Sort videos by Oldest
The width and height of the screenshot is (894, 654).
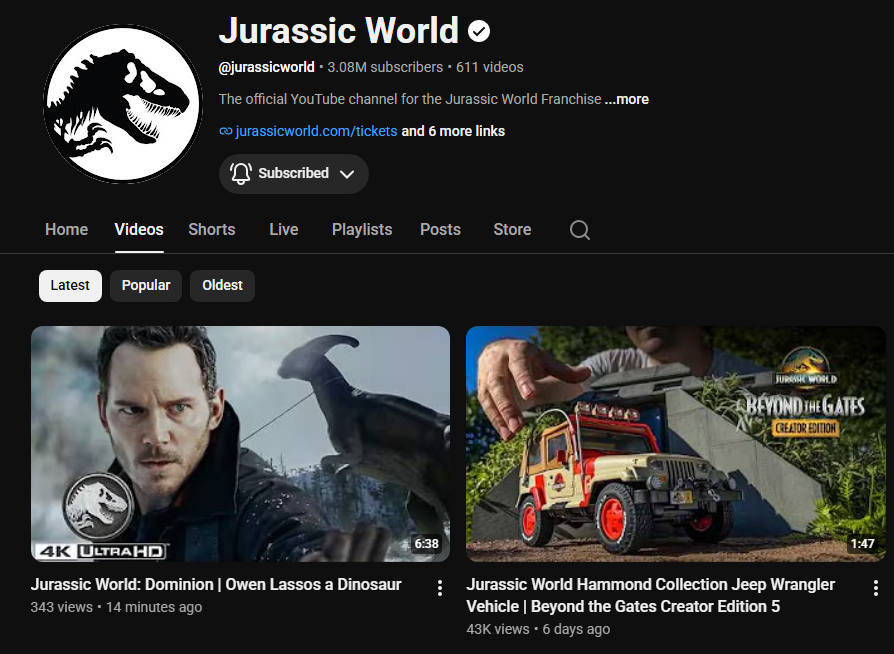tap(222, 286)
